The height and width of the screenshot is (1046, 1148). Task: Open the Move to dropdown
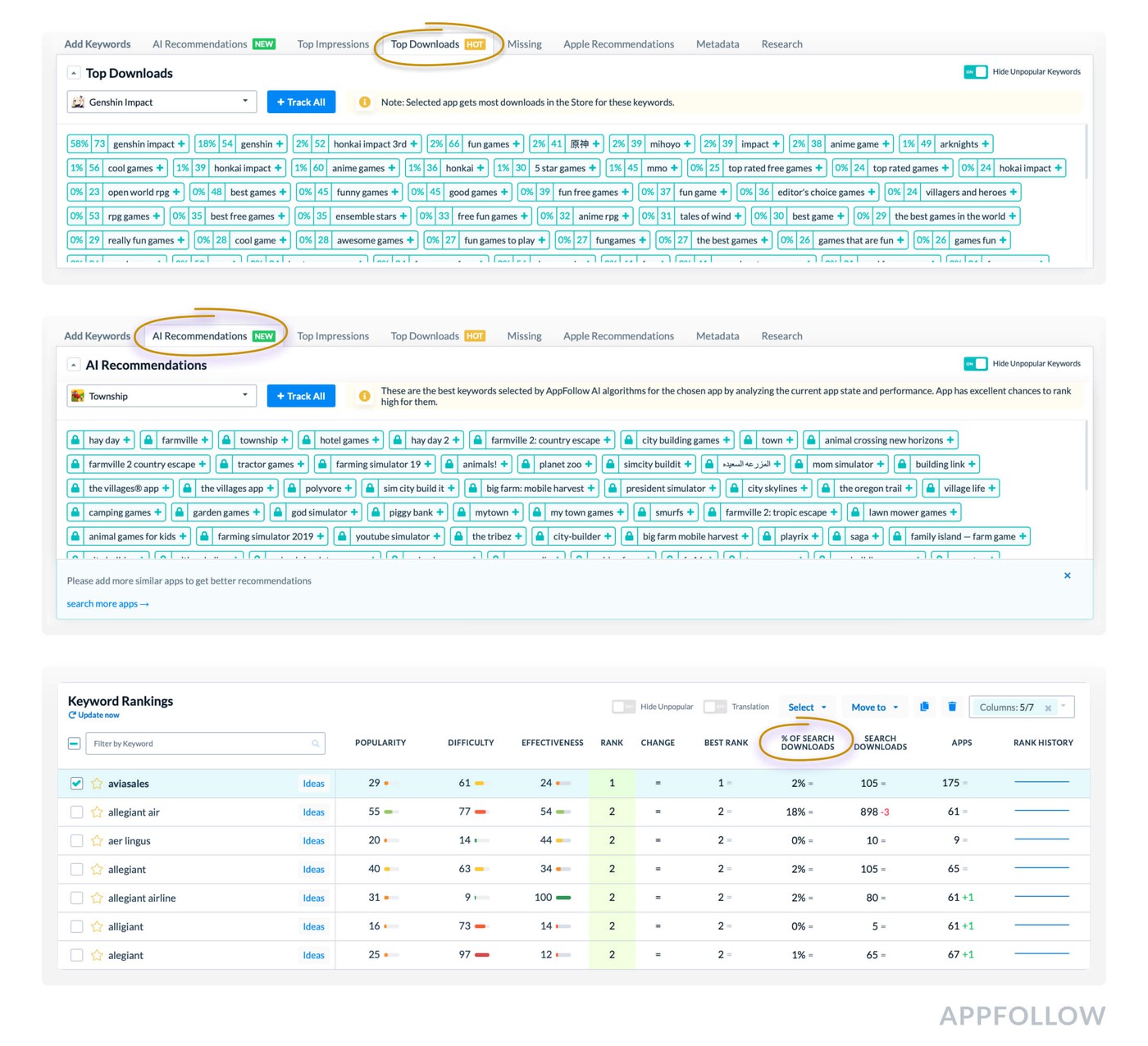tap(875, 707)
